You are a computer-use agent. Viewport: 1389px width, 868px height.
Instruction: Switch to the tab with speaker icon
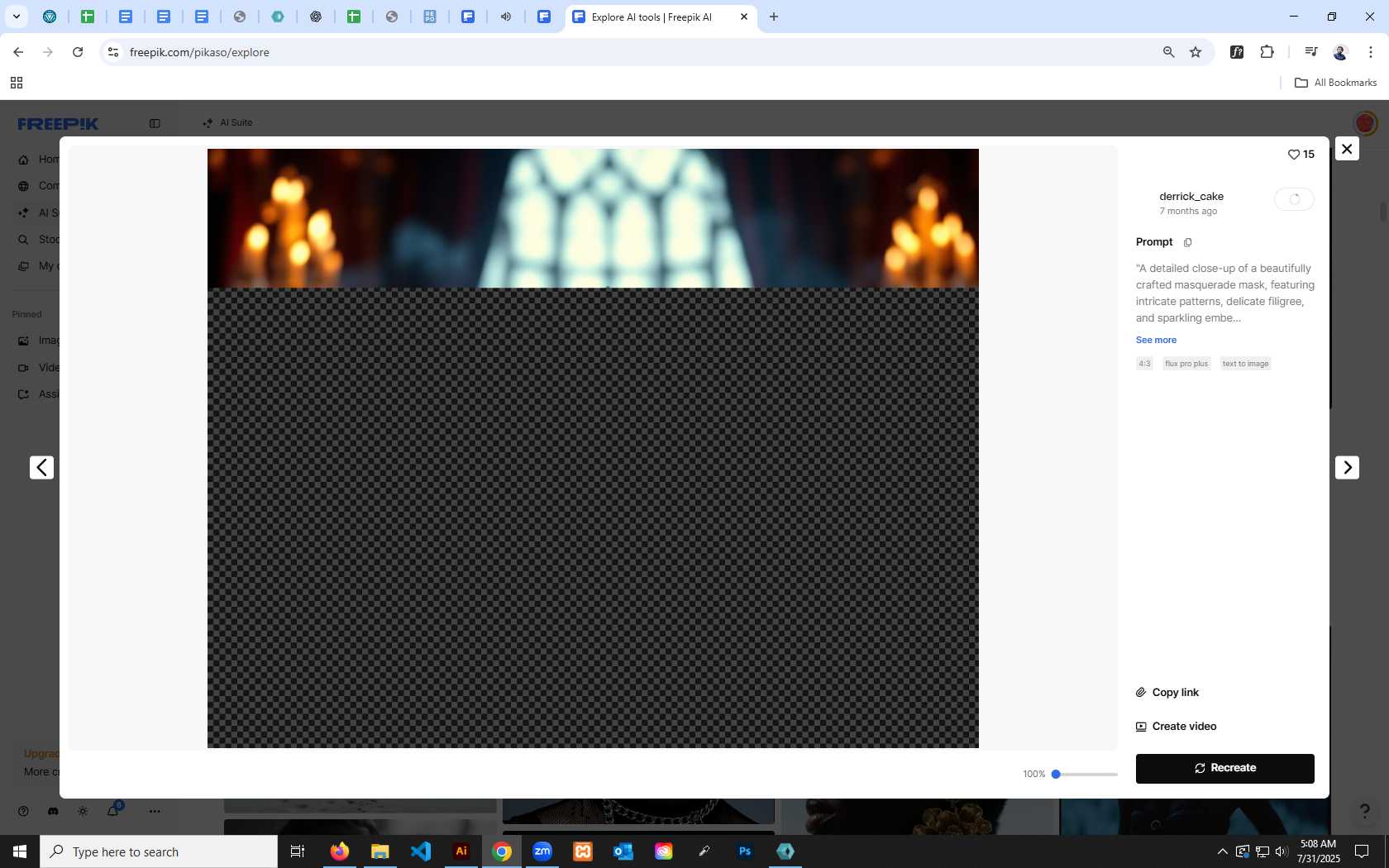pos(506,17)
